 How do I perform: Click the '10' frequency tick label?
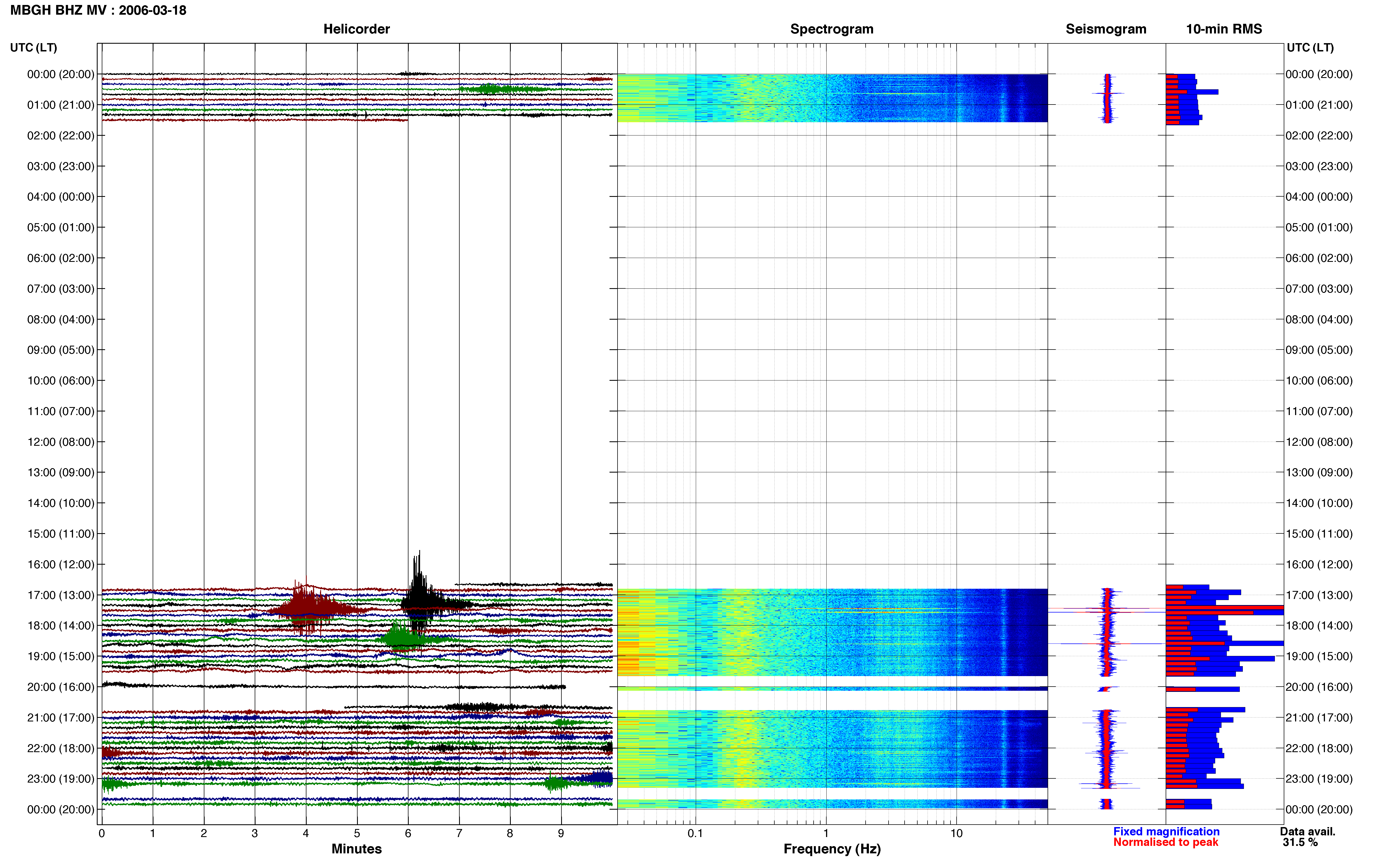click(956, 833)
